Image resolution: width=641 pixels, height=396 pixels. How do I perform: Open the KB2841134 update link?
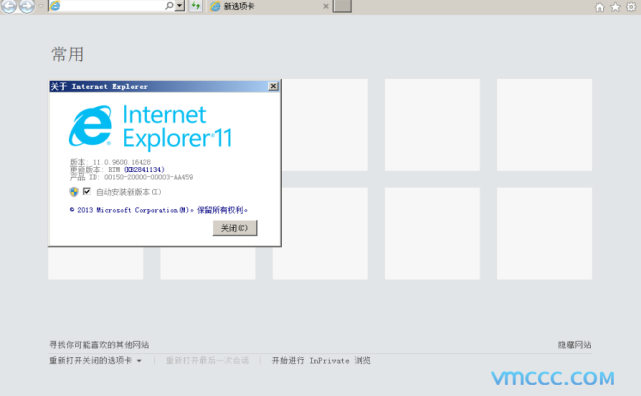click(x=144, y=170)
